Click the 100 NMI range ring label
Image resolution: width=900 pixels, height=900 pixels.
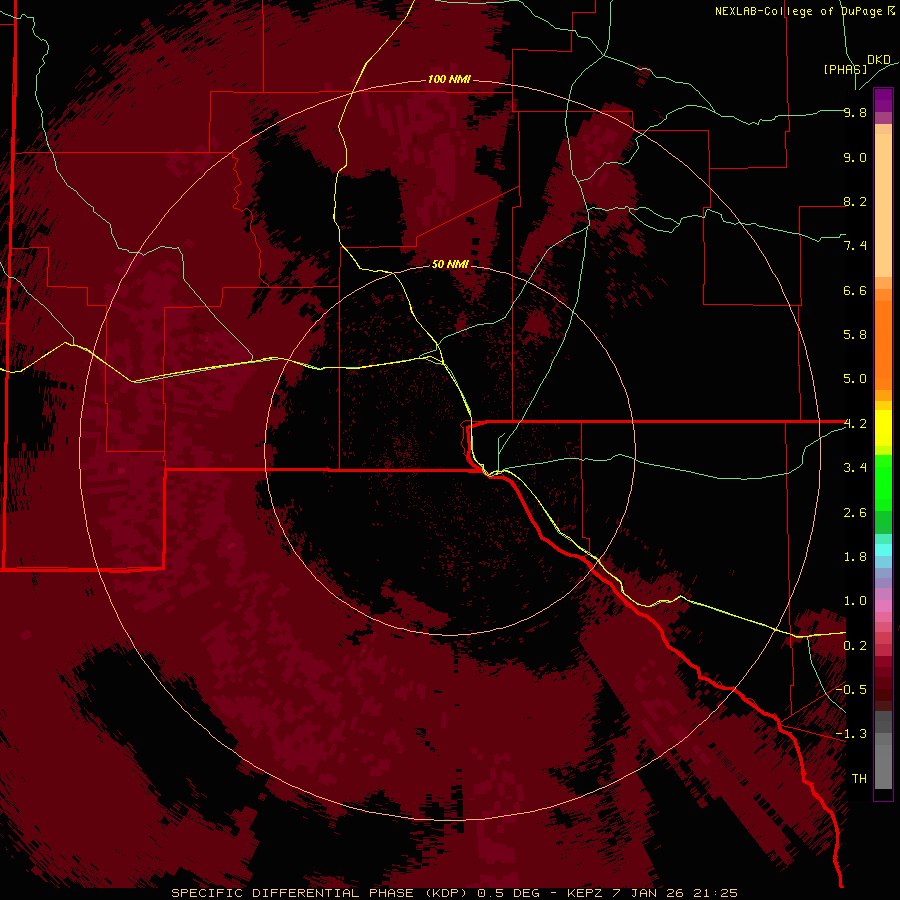[x=449, y=79]
